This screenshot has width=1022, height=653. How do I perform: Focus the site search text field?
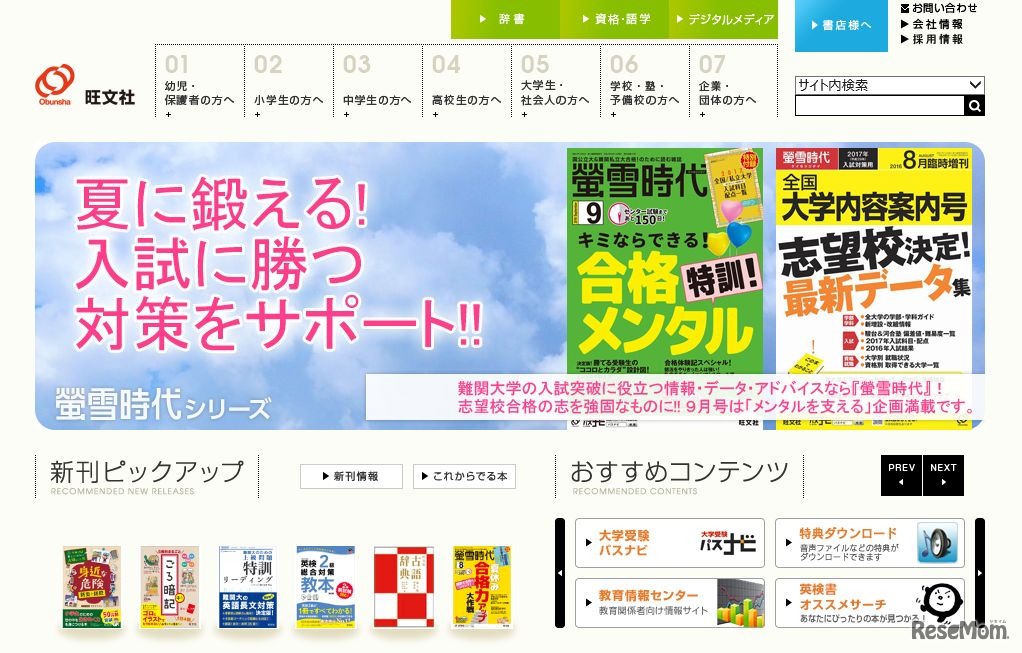[x=879, y=106]
